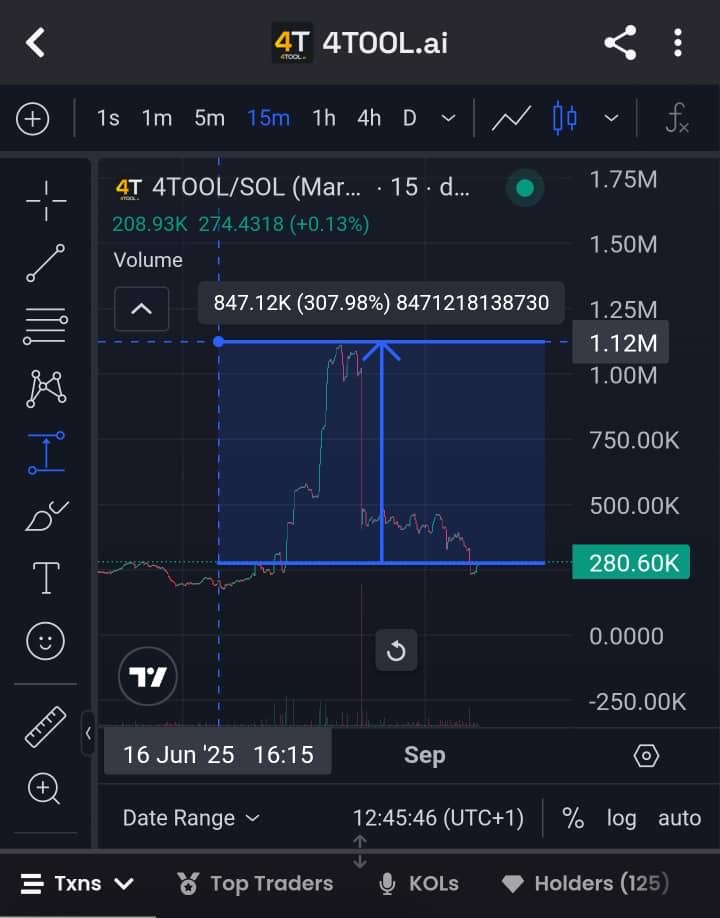Open the emoji sticker tool

45,641
